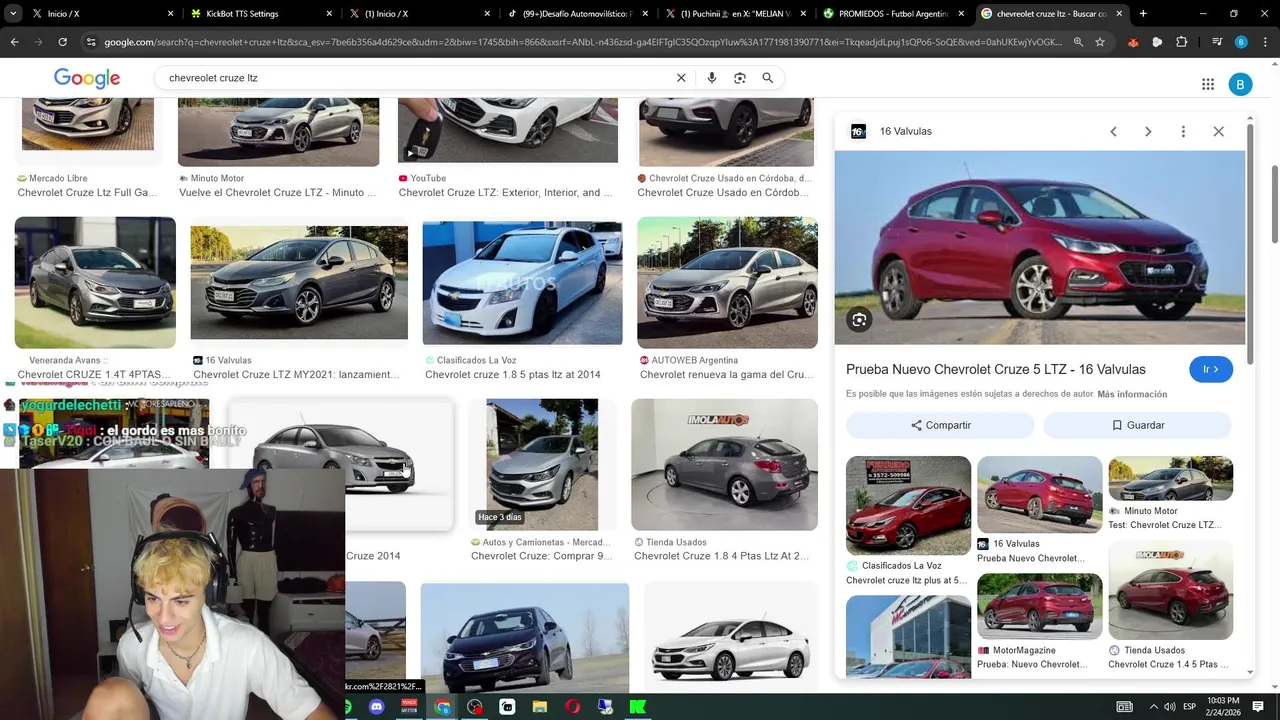Screen dimensions: 1280x720
Task: Open related Minuto Motor Test thumbnail
Action: pos(1170,478)
